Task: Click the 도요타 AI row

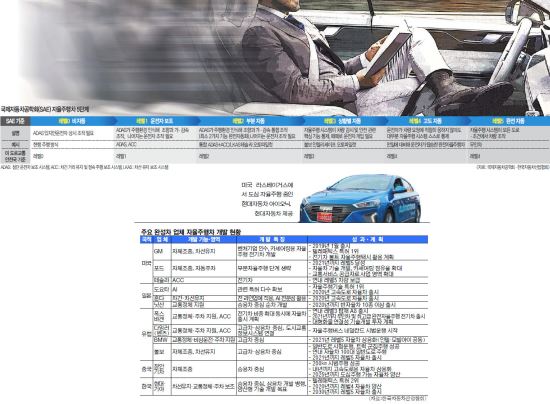Action: pos(290,289)
